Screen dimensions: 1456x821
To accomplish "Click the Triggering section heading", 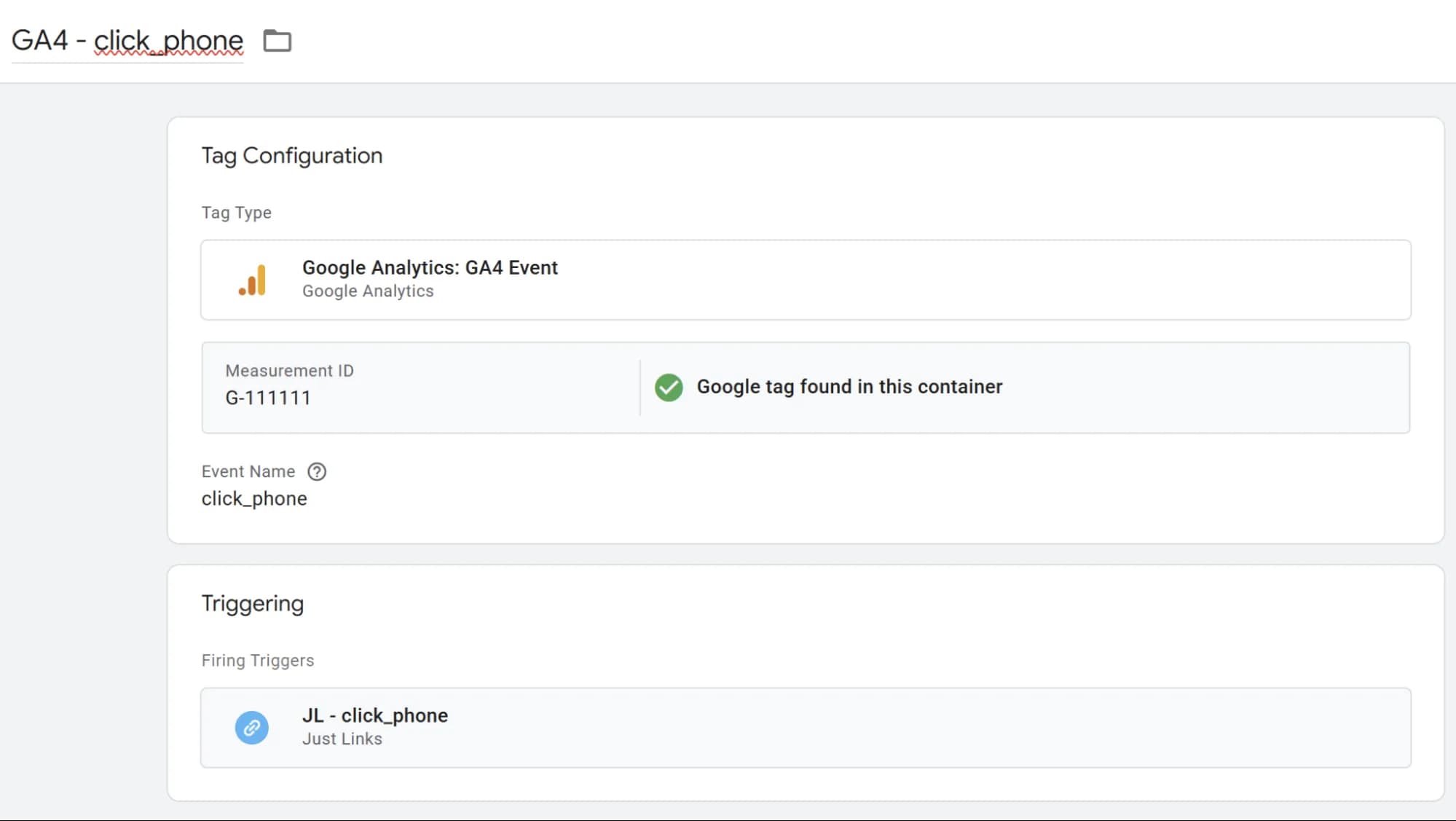I will point(253,604).
